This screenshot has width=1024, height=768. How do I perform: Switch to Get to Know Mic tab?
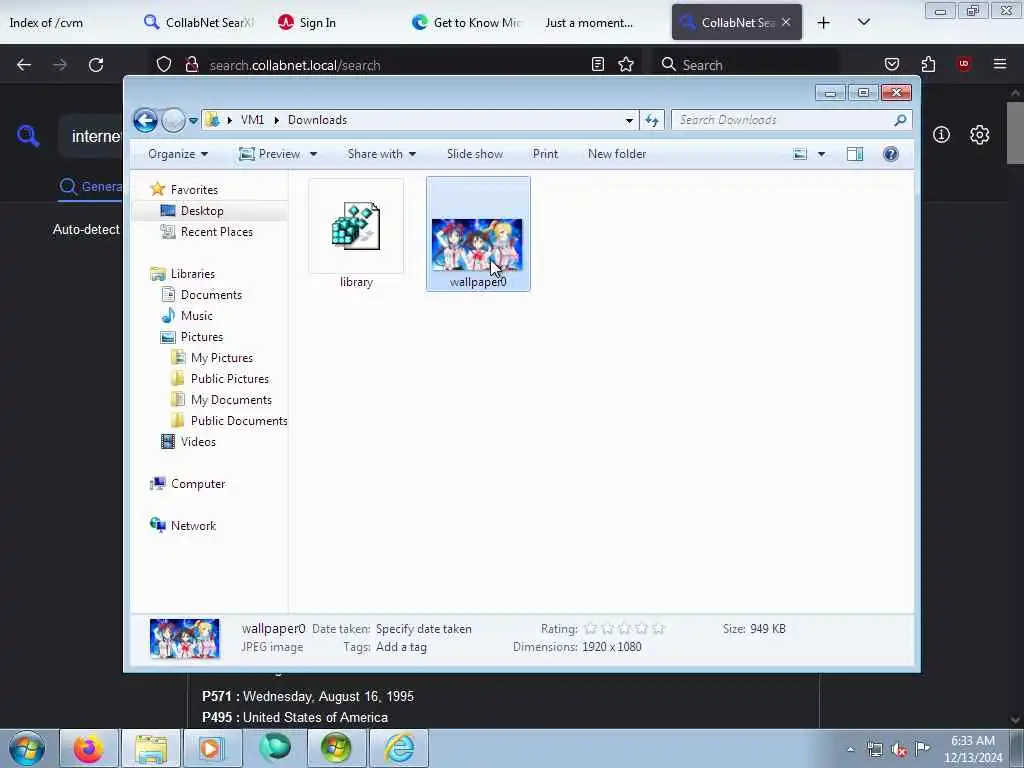pos(467,23)
